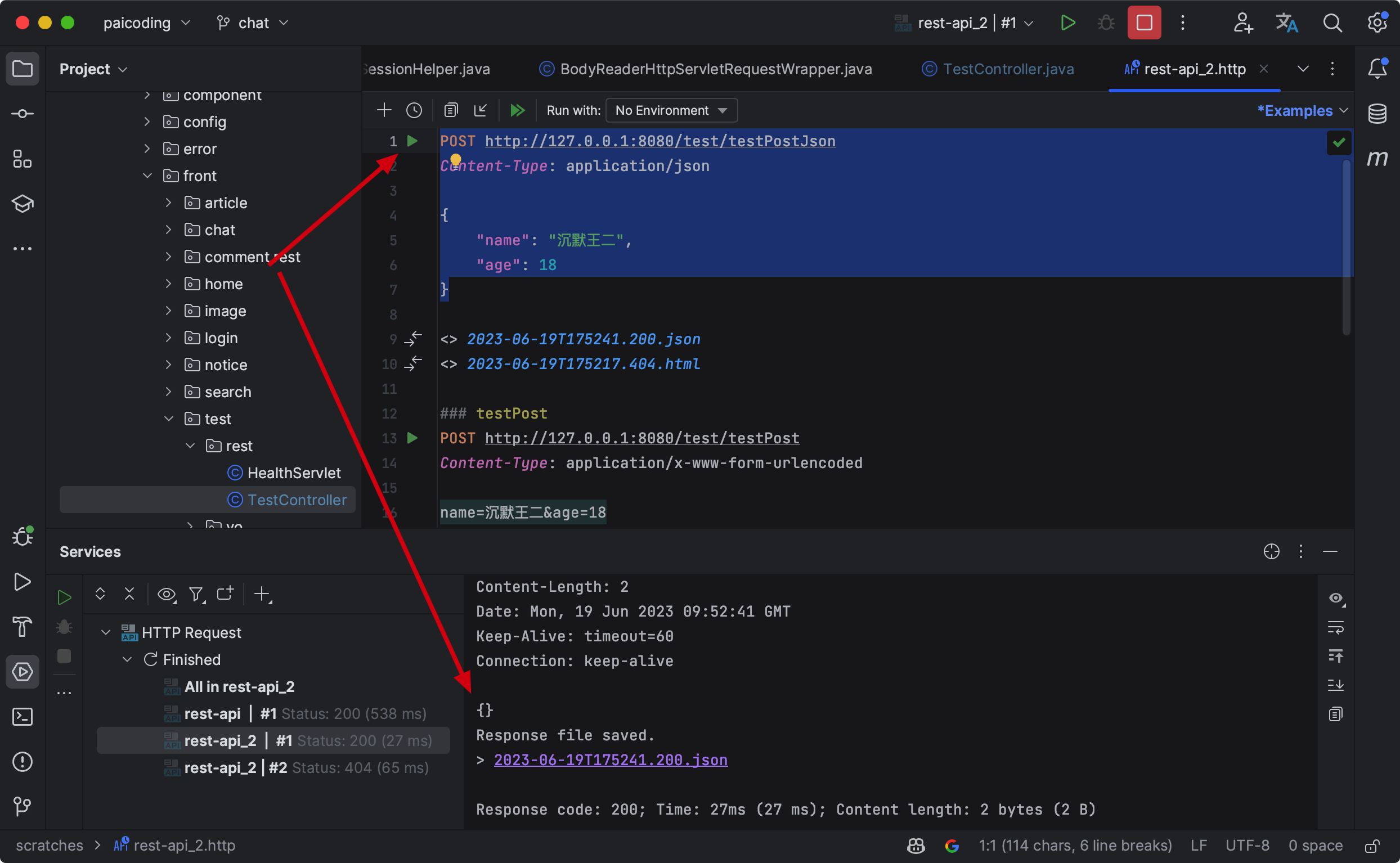Click Run All Requests double-arrow icon
Viewport: 1400px width, 863px height.
click(517, 110)
